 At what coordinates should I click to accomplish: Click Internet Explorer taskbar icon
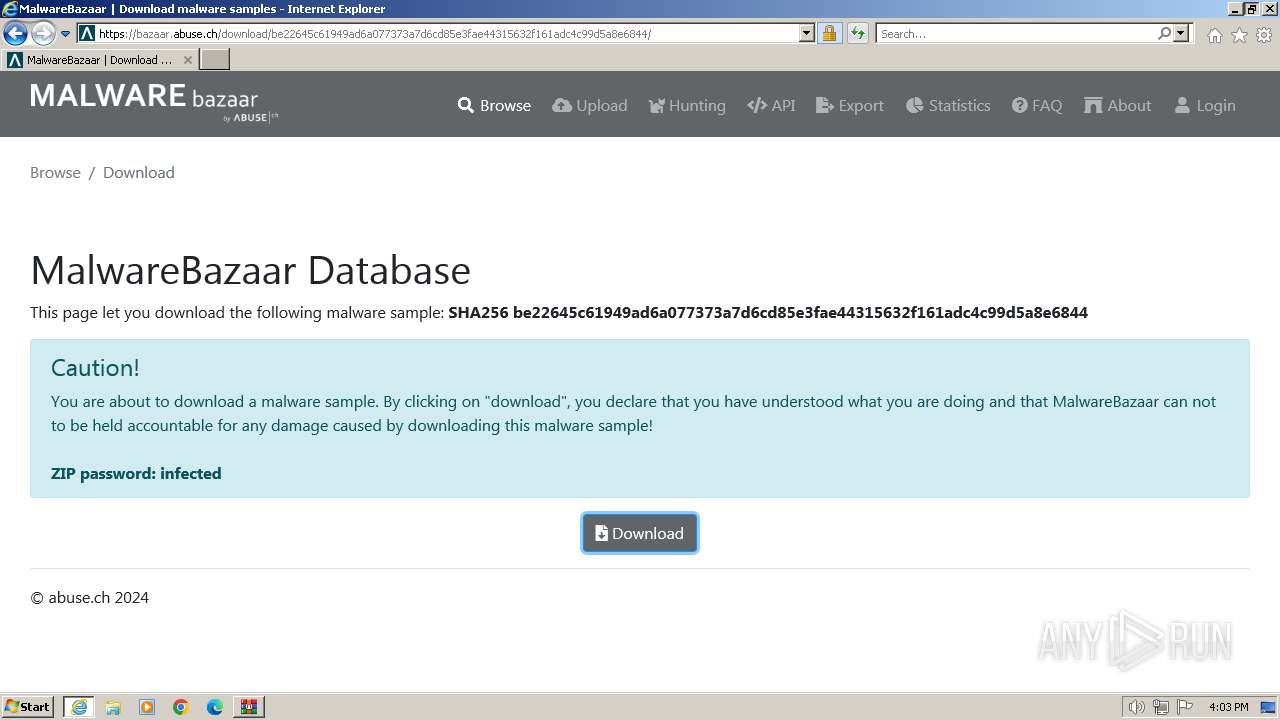[x=79, y=707]
